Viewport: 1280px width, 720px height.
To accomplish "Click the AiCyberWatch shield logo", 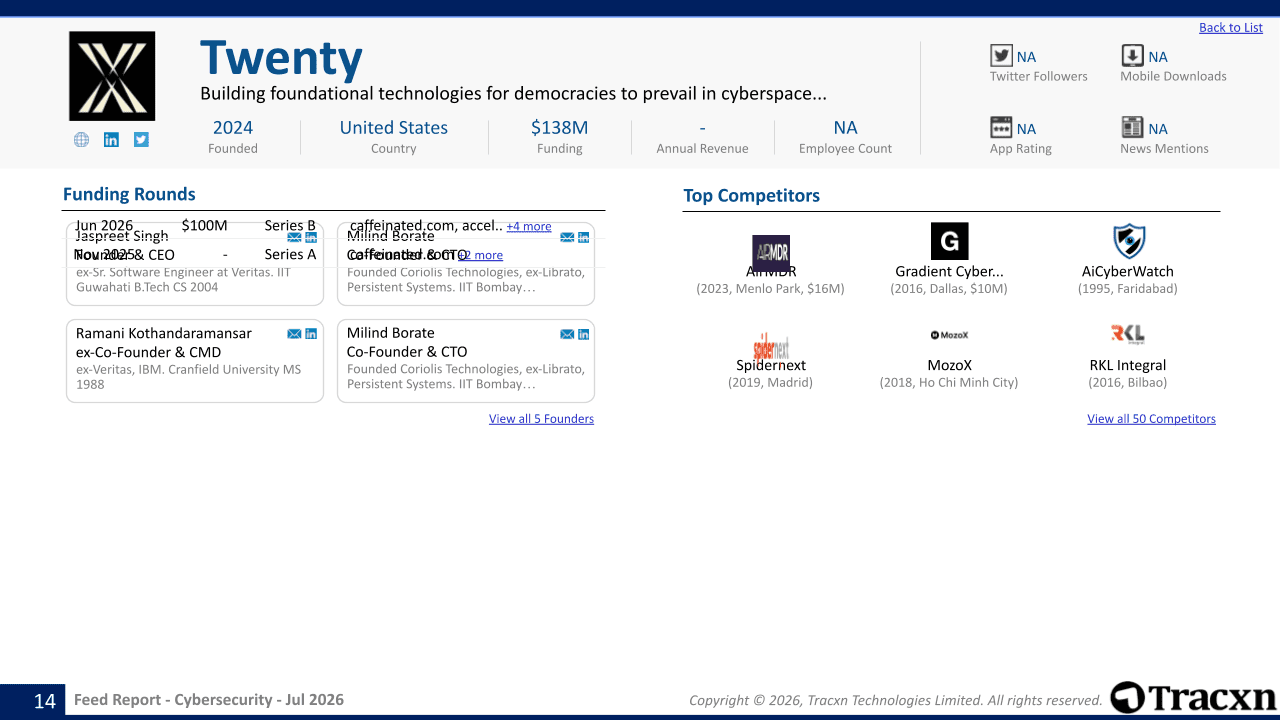I will pyautogui.click(x=1129, y=242).
